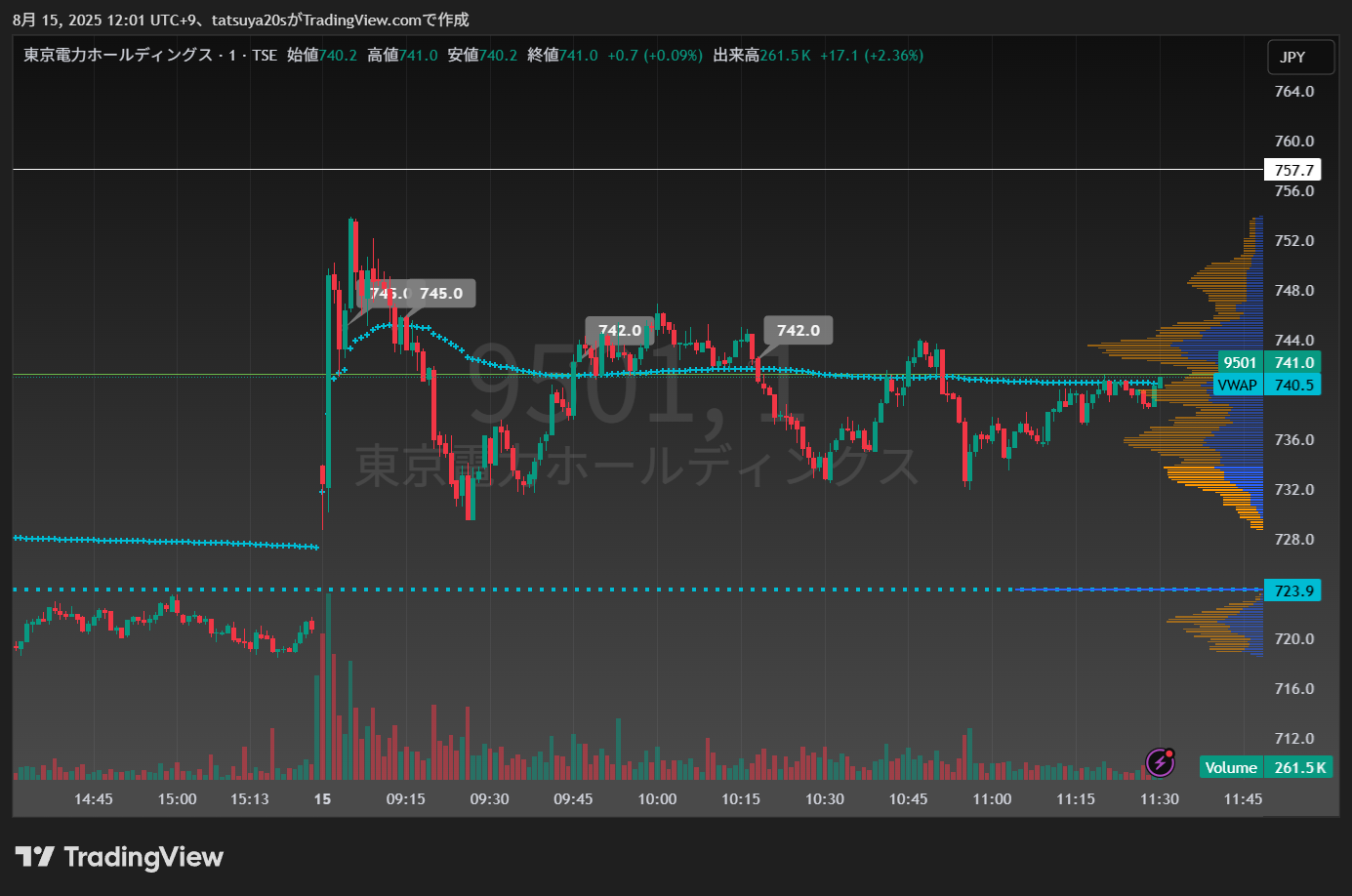
Task: Click the fully visible 745.0 price callout
Action: coord(441,294)
